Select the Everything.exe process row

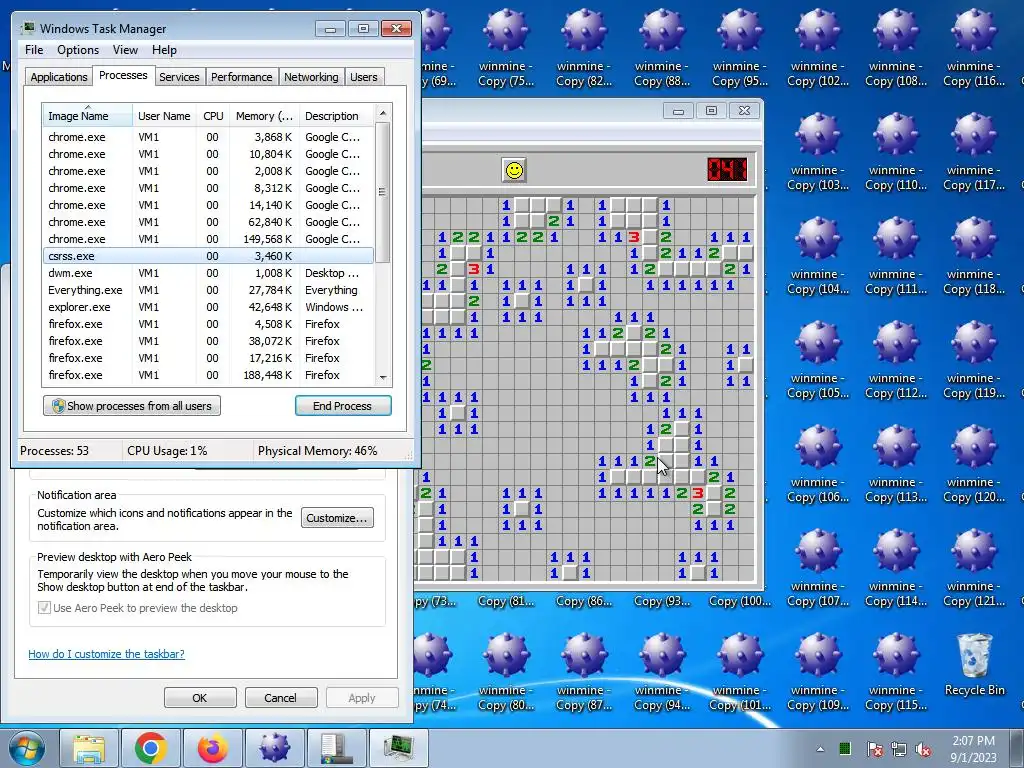click(x=208, y=290)
